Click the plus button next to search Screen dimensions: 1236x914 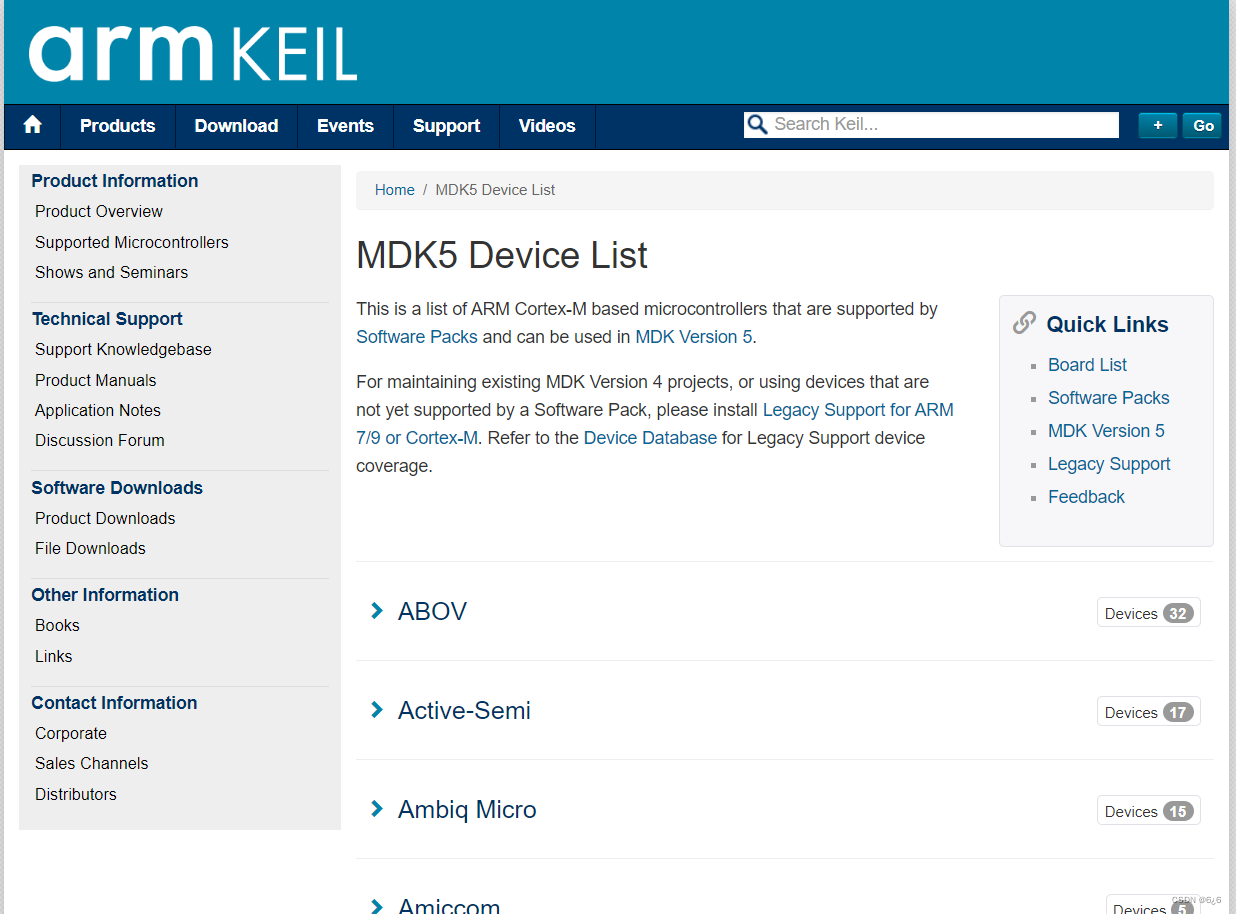point(1158,125)
